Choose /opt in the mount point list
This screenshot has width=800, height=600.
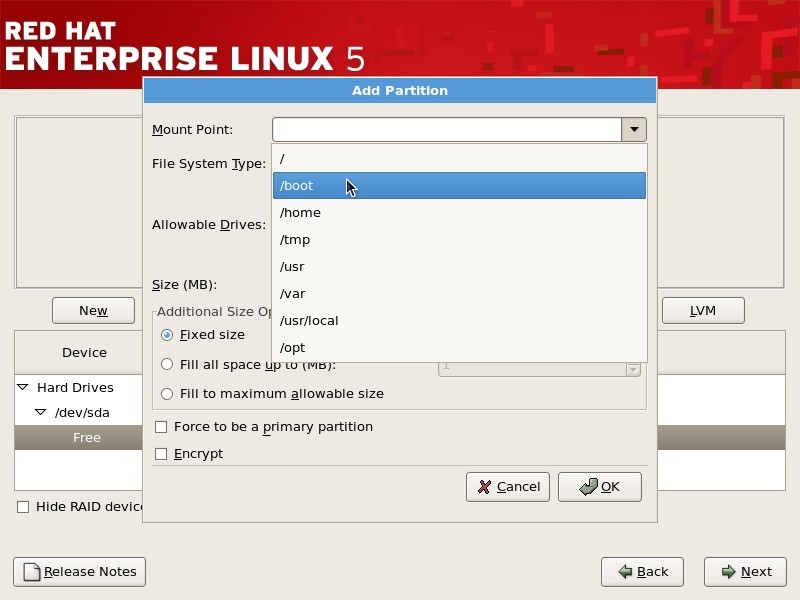point(459,348)
